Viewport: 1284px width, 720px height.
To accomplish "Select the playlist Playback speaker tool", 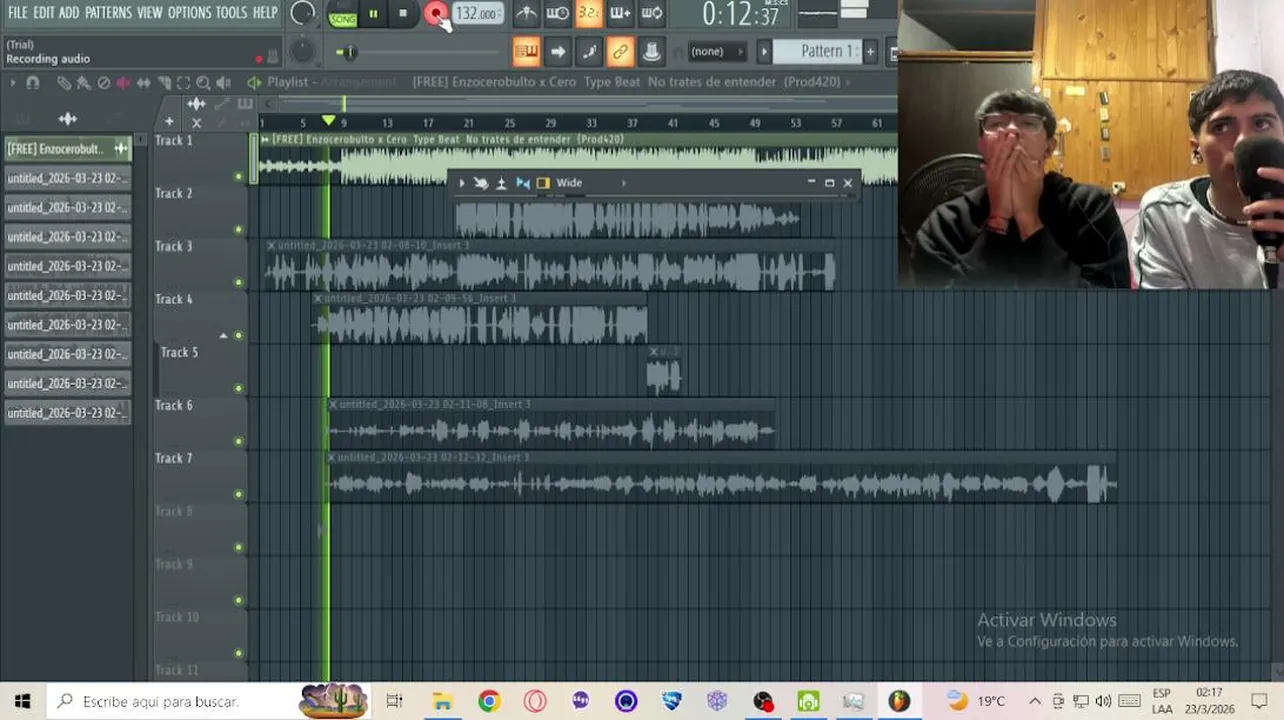I will [224, 83].
